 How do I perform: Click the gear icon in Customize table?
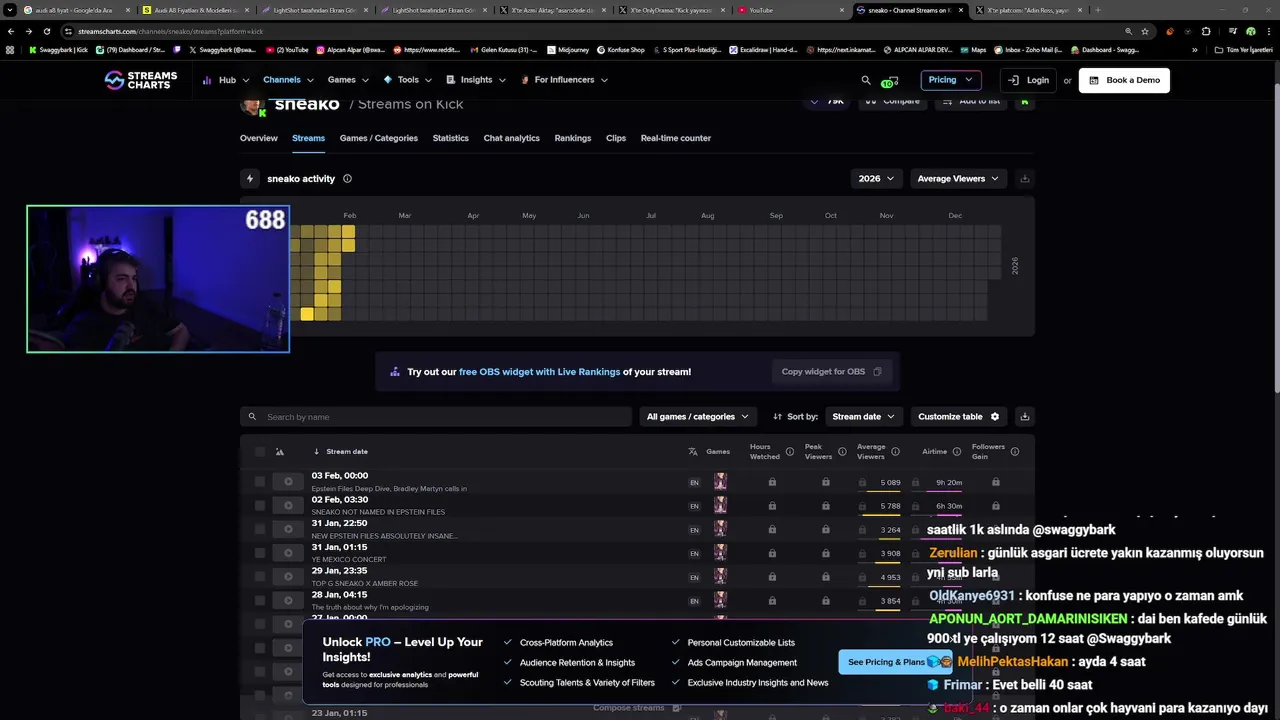994,417
